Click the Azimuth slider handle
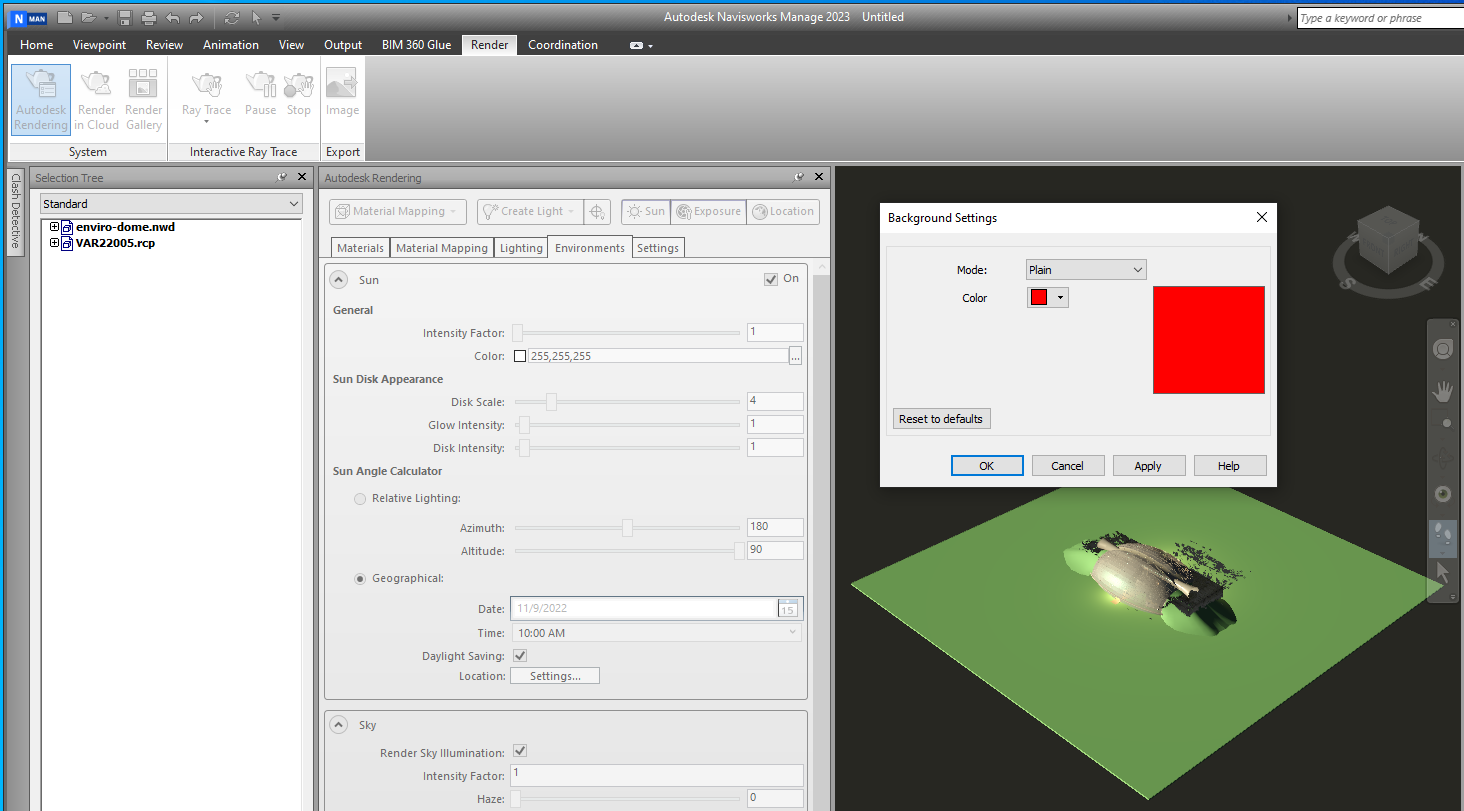Viewport: 1464px width, 811px height. pos(627,528)
